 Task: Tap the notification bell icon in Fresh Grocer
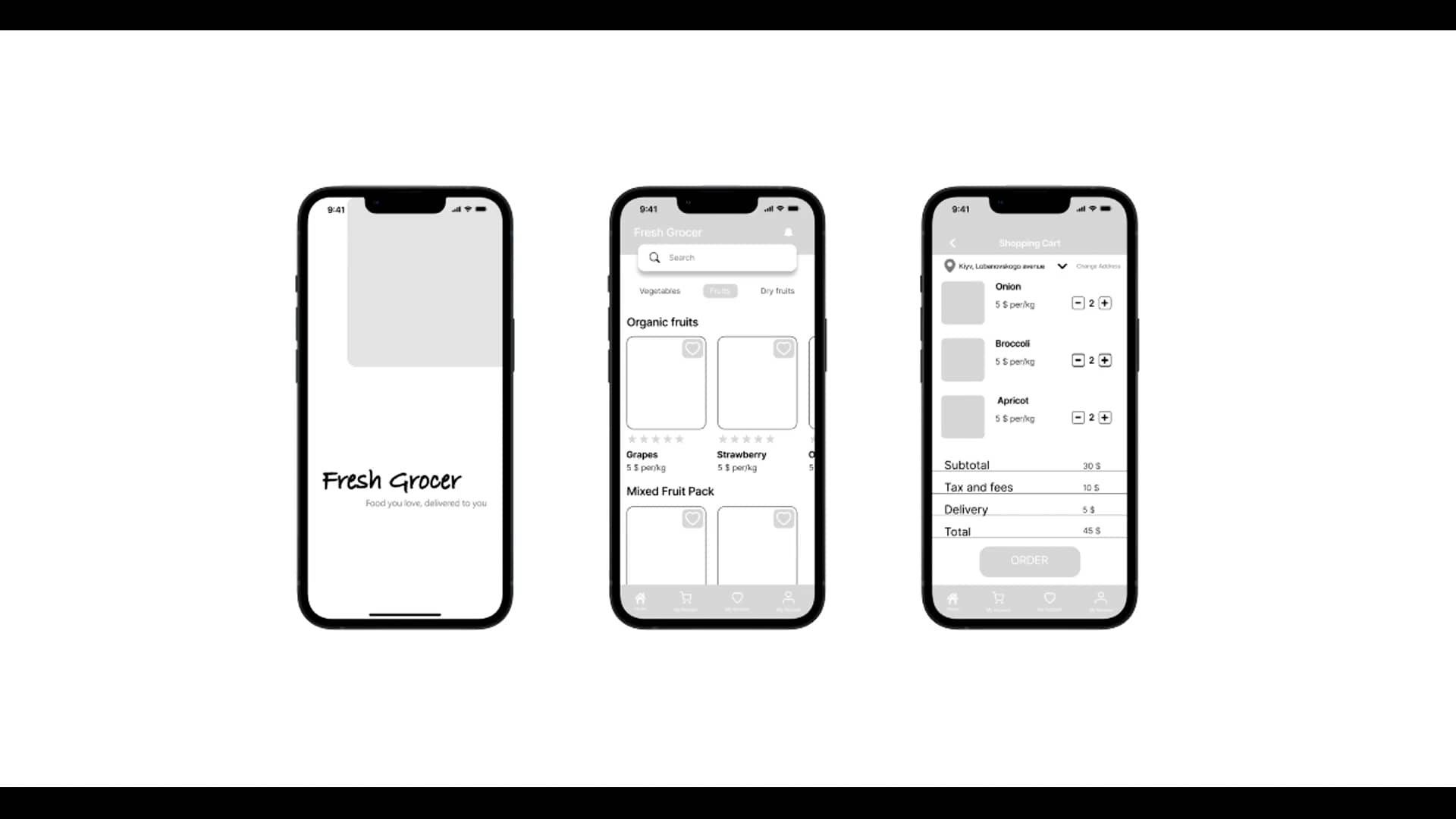click(x=789, y=232)
